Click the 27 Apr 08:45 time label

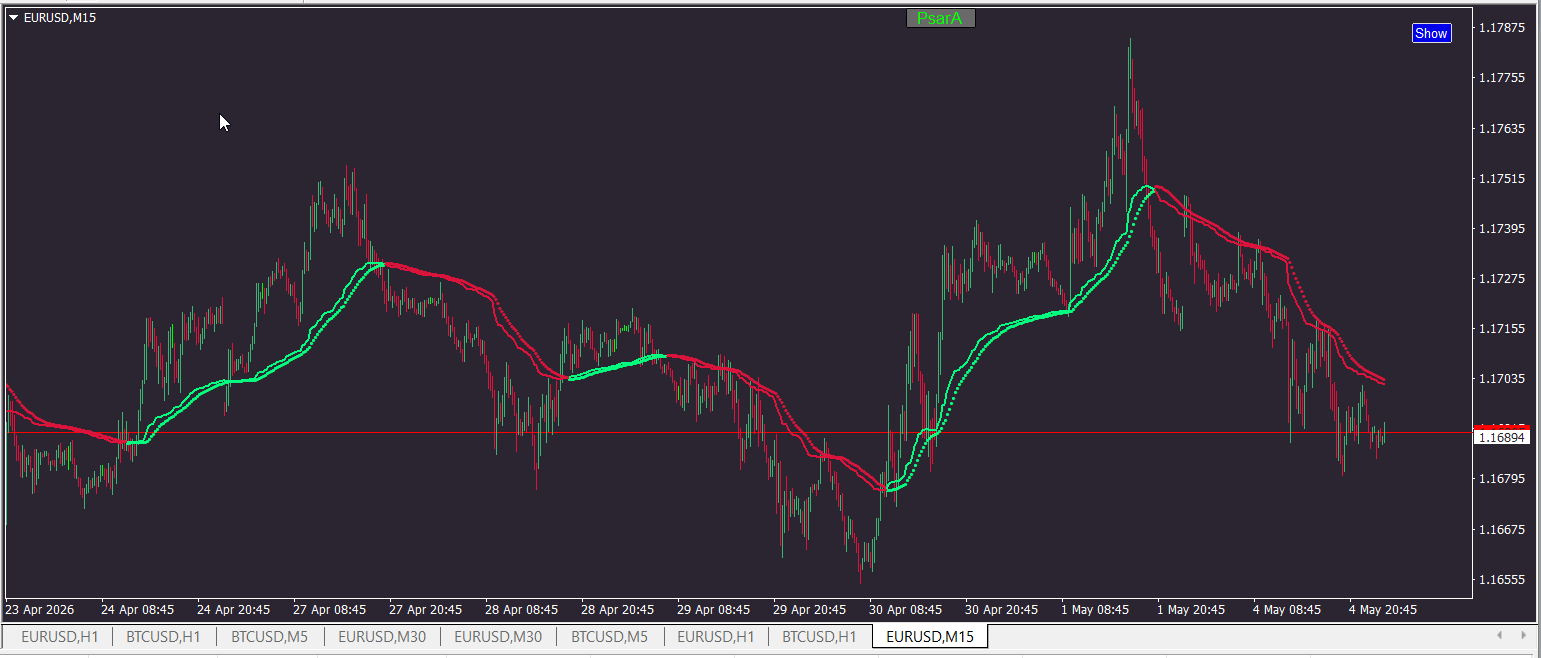point(330,609)
